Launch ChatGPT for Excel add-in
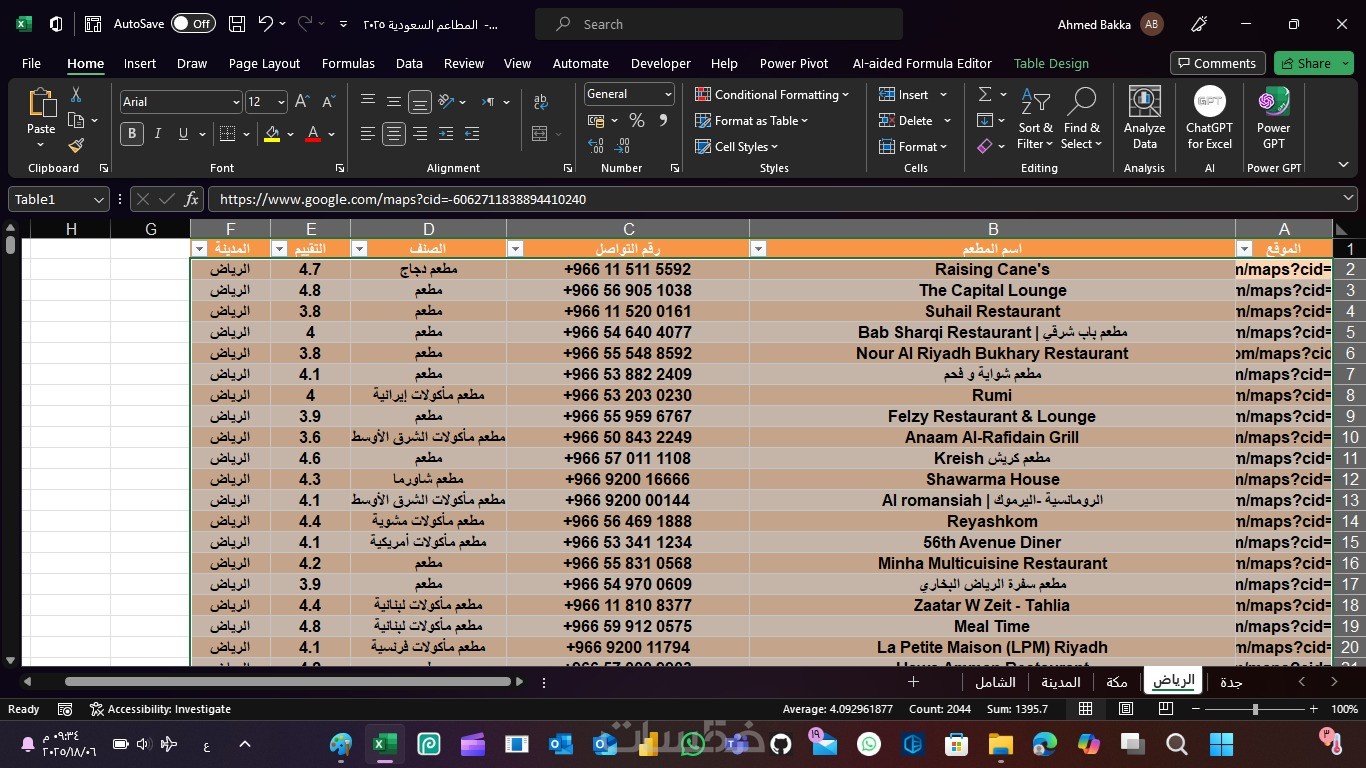The image size is (1366, 768). pos(1209,118)
